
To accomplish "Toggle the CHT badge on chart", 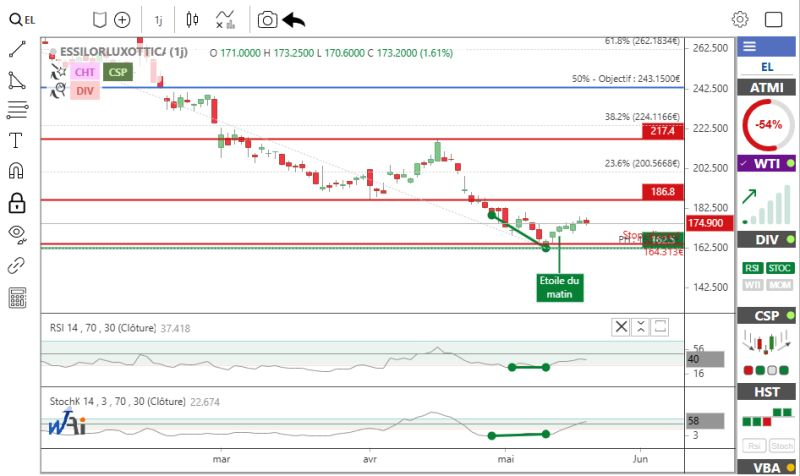I will coord(84,72).
